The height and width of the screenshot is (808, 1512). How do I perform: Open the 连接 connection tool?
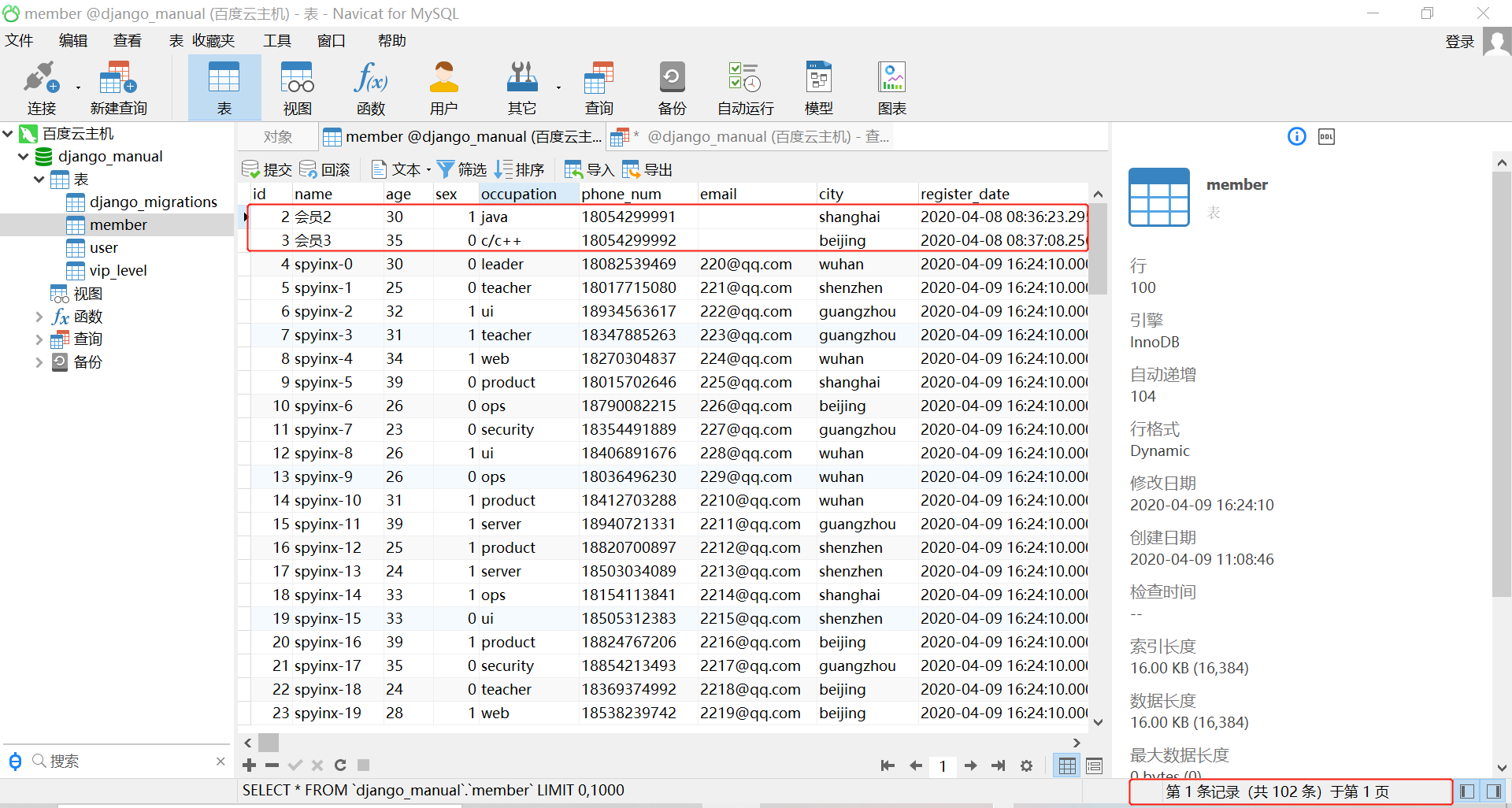tap(41, 87)
